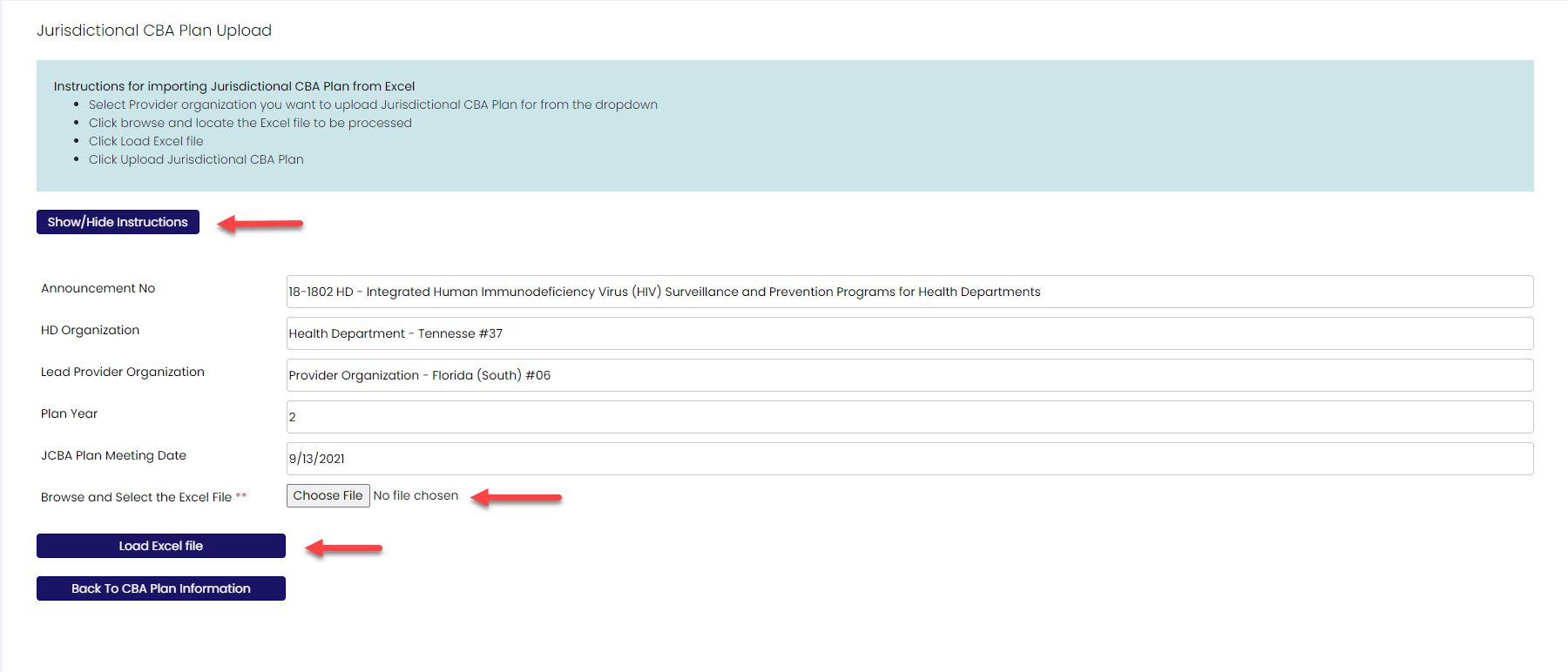Click the instructions heading about importing from Excel

click(233, 86)
